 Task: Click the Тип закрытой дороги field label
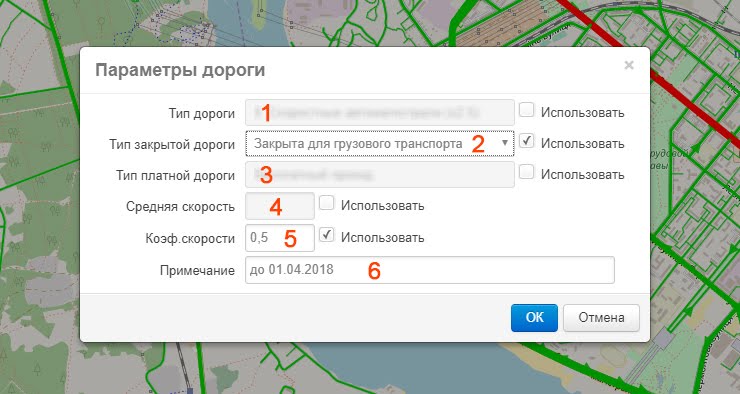pos(172,144)
